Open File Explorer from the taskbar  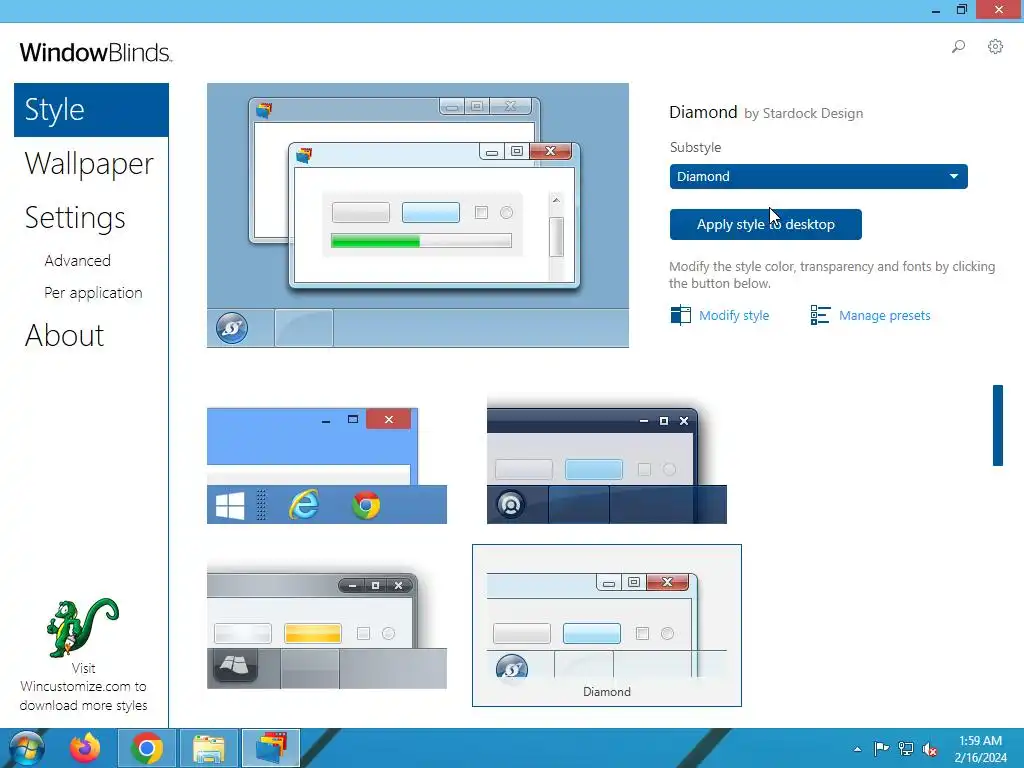coord(209,748)
